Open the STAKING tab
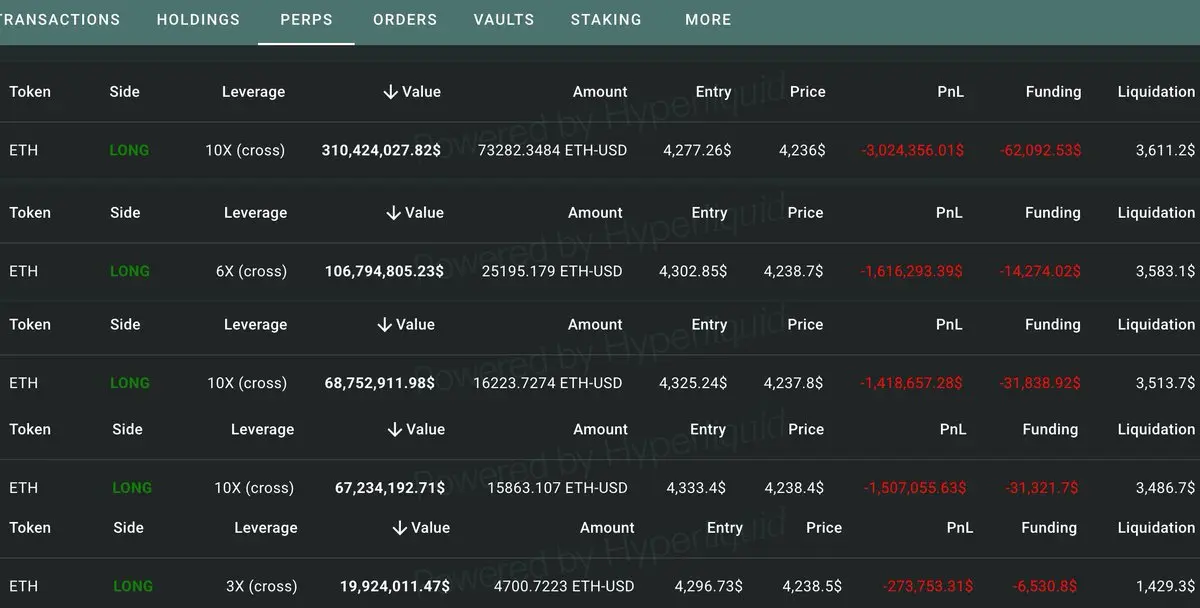 pos(606,20)
